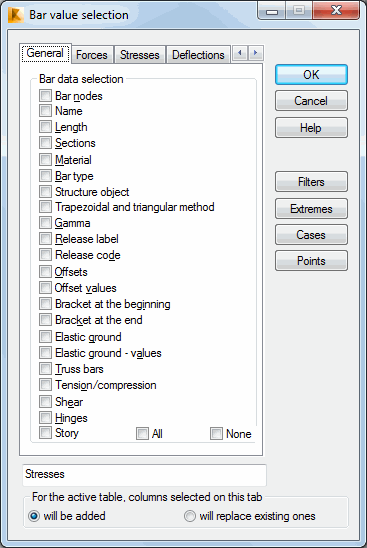This screenshot has width=367, height=548.
Task: Click the Stresses text field
Action: pos(144,475)
